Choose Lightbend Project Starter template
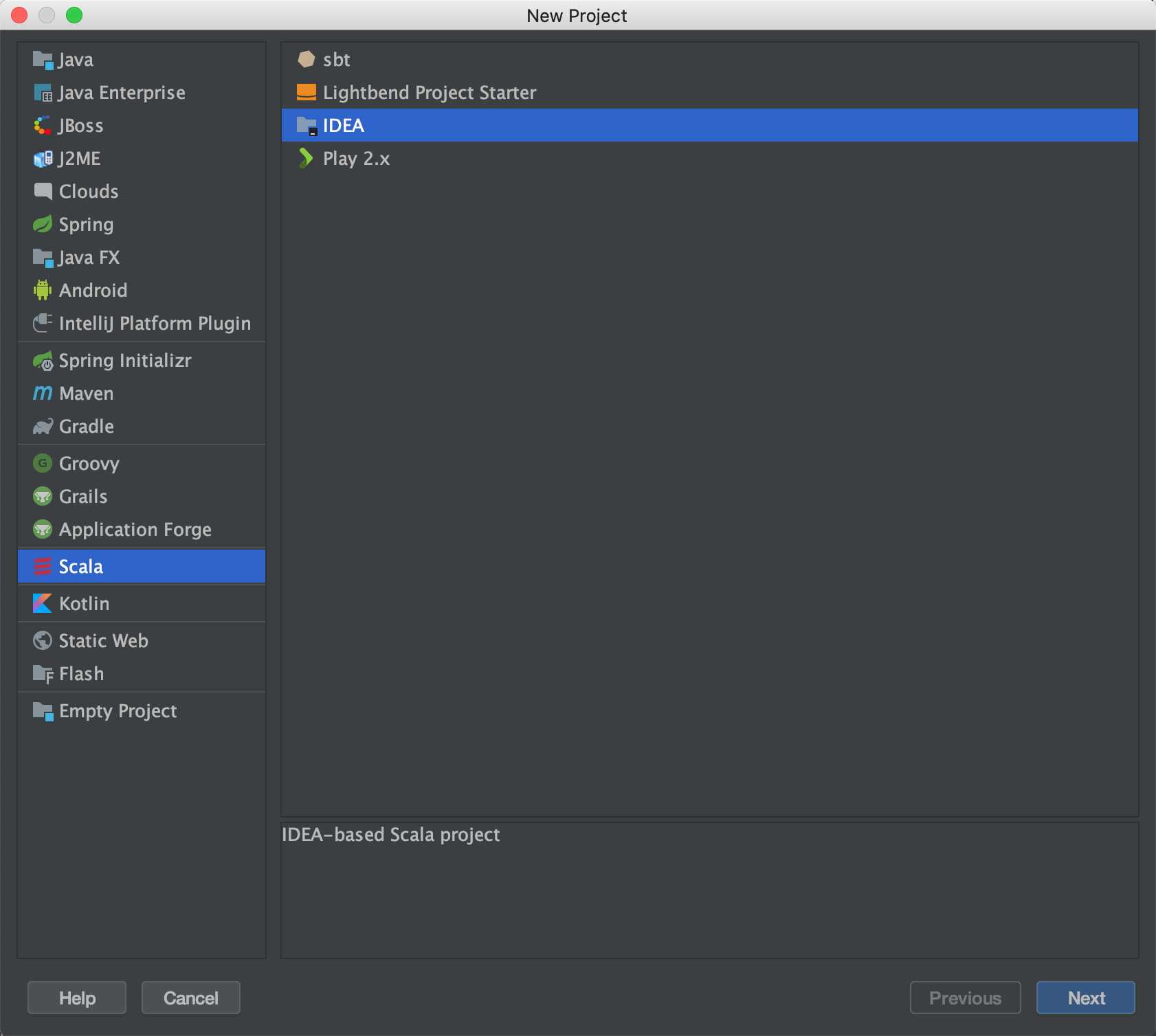Viewport: 1156px width, 1036px height. coord(710,93)
